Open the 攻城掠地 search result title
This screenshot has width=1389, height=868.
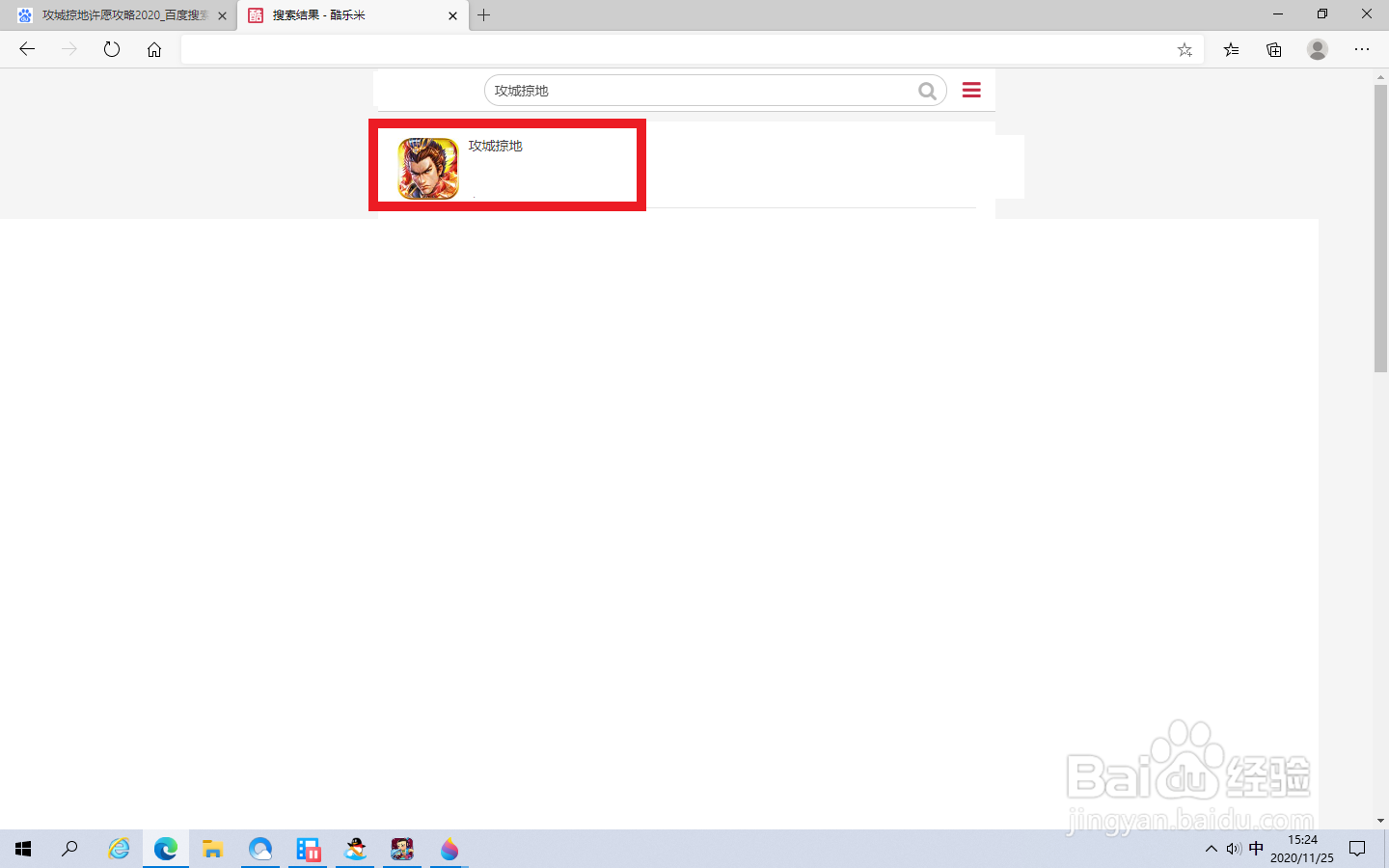tap(496, 146)
